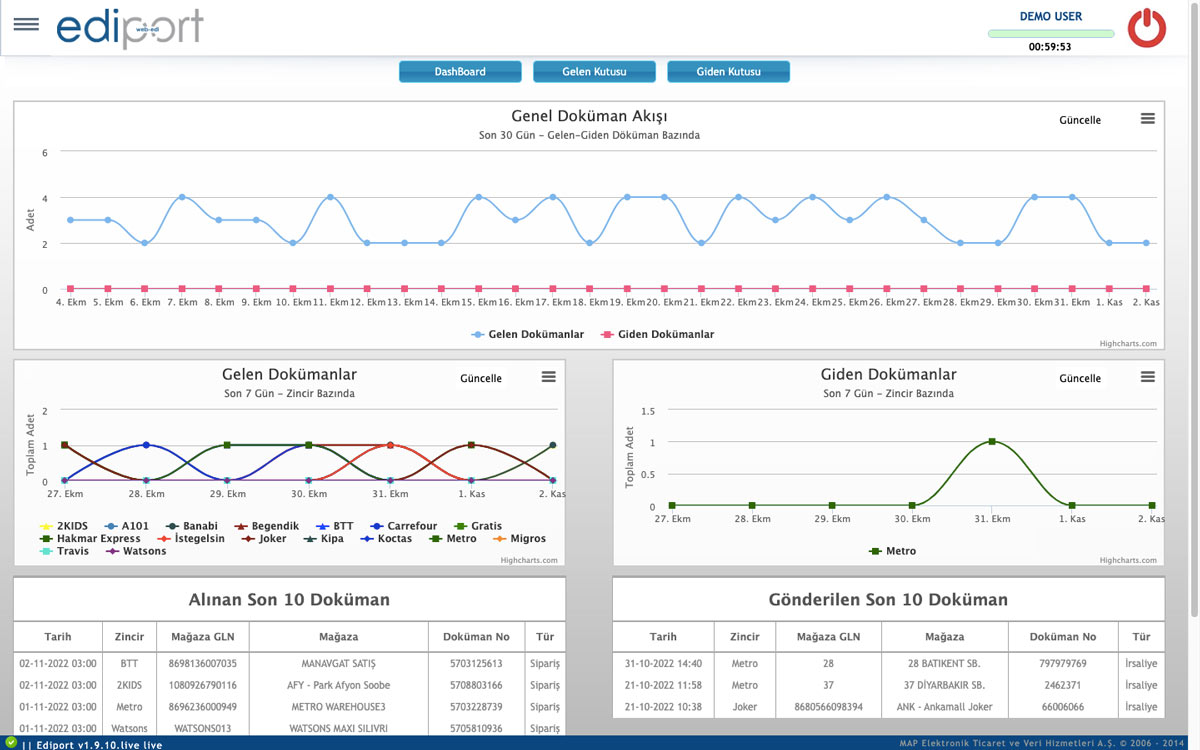Select ANK - Ankamall Joker cell
Viewport: 1200px width, 750px height.
point(945,708)
